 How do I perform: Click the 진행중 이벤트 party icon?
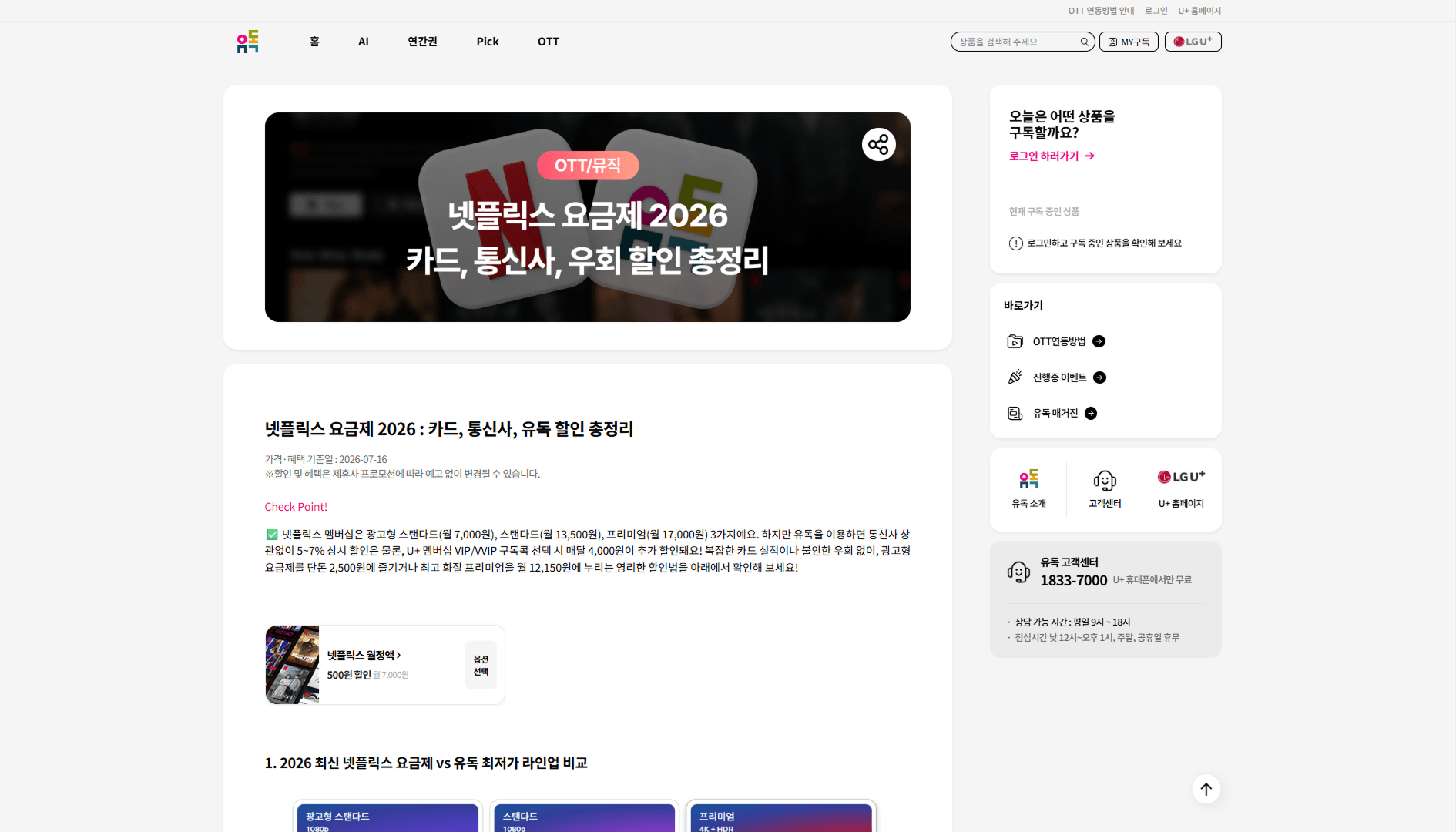pyautogui.click(x=1015, y=377)
